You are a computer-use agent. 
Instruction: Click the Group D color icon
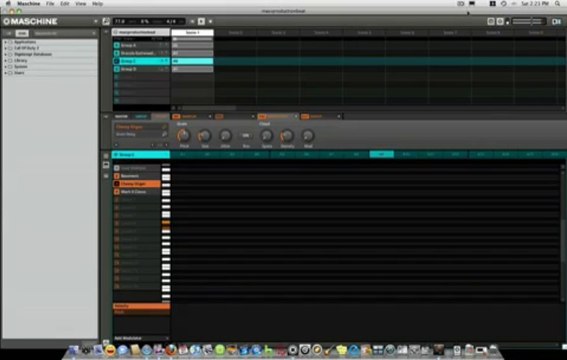click(x=116, y=69)
